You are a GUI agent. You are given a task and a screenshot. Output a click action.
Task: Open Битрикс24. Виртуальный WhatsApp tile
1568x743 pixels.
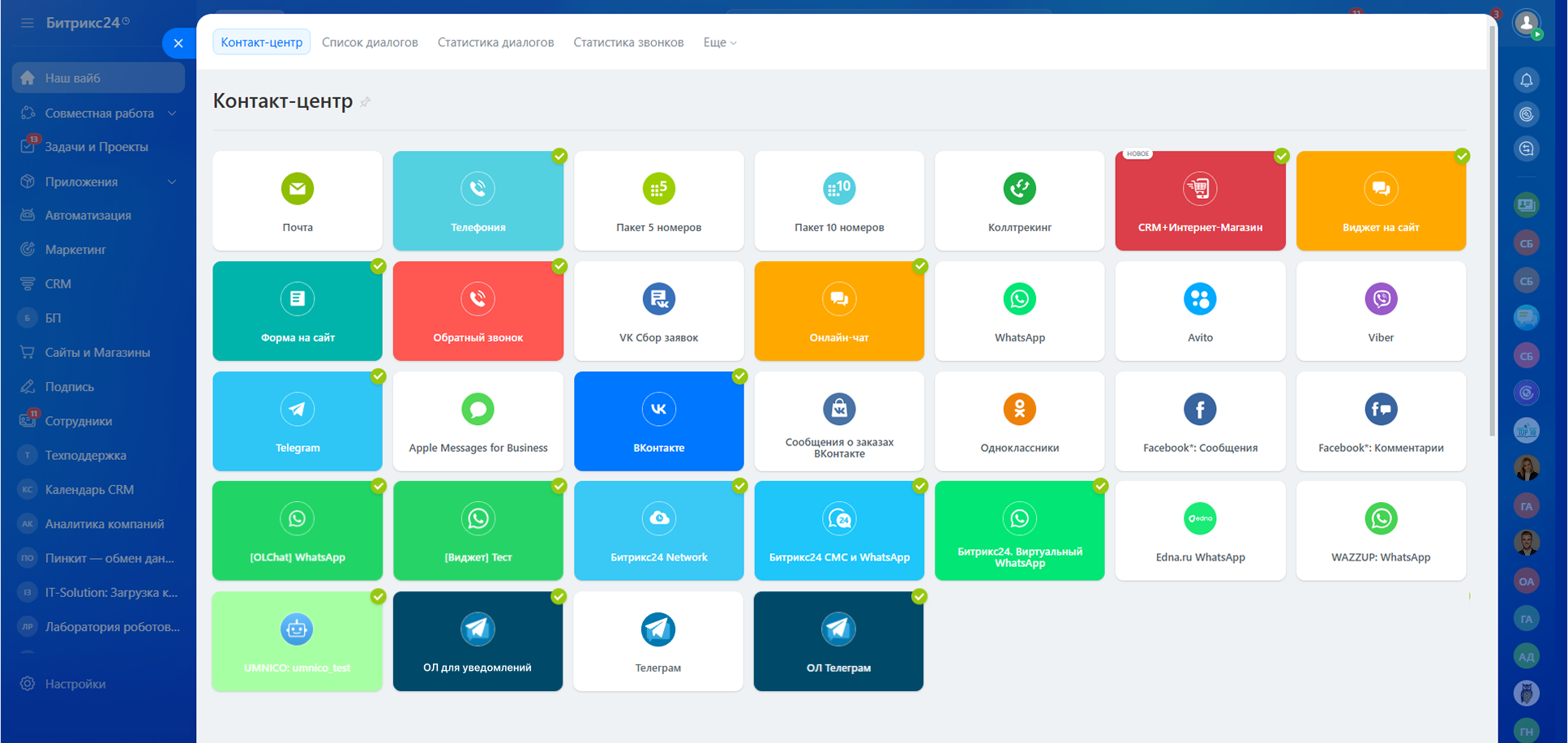point(1020,530)
